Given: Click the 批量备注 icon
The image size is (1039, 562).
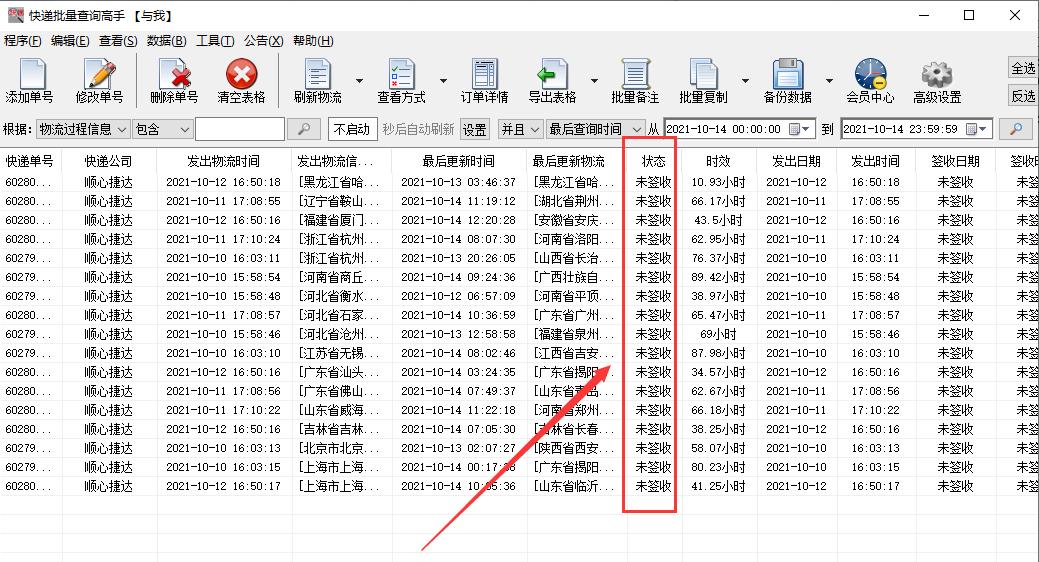Looking at the screenshot, I should pyautogui.click(x=635, y=74).
